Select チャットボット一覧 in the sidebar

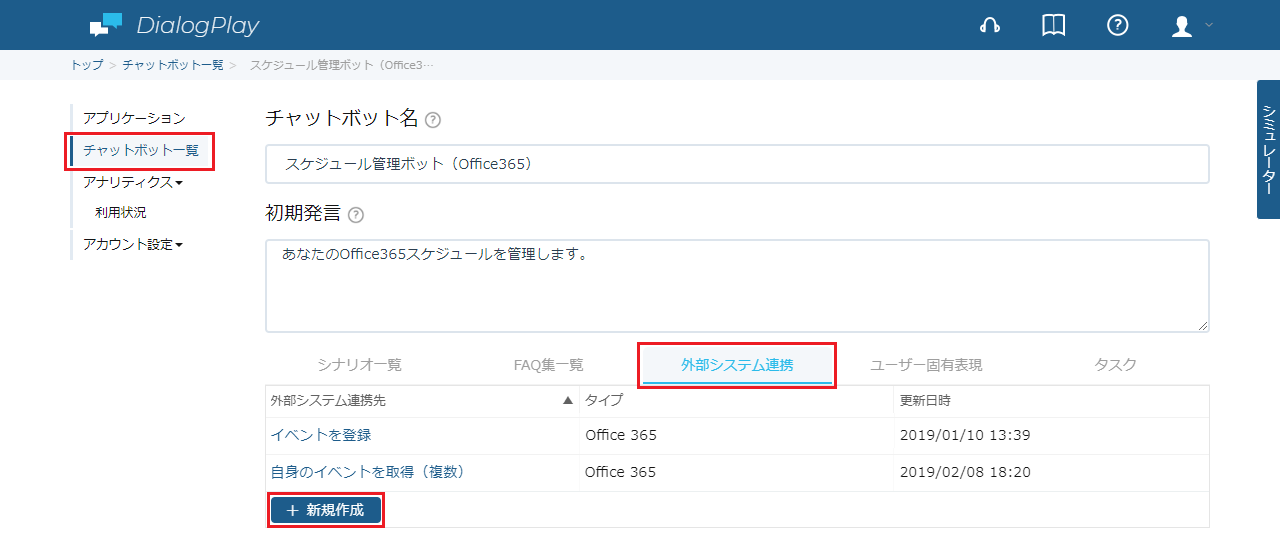click(x=141, y=151)
